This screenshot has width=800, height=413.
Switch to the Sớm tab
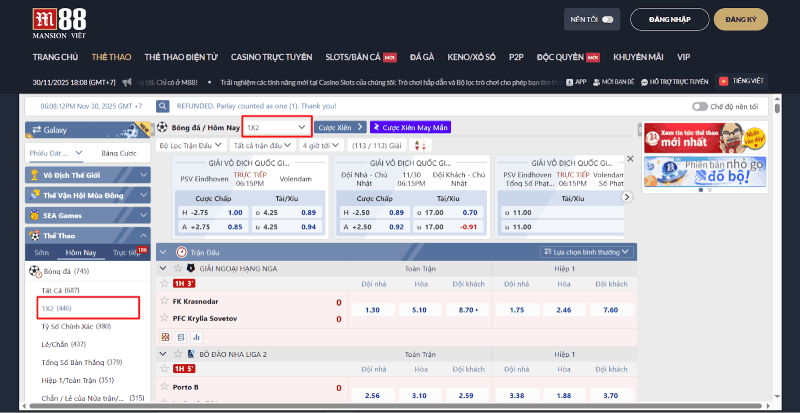coord(41,253)
